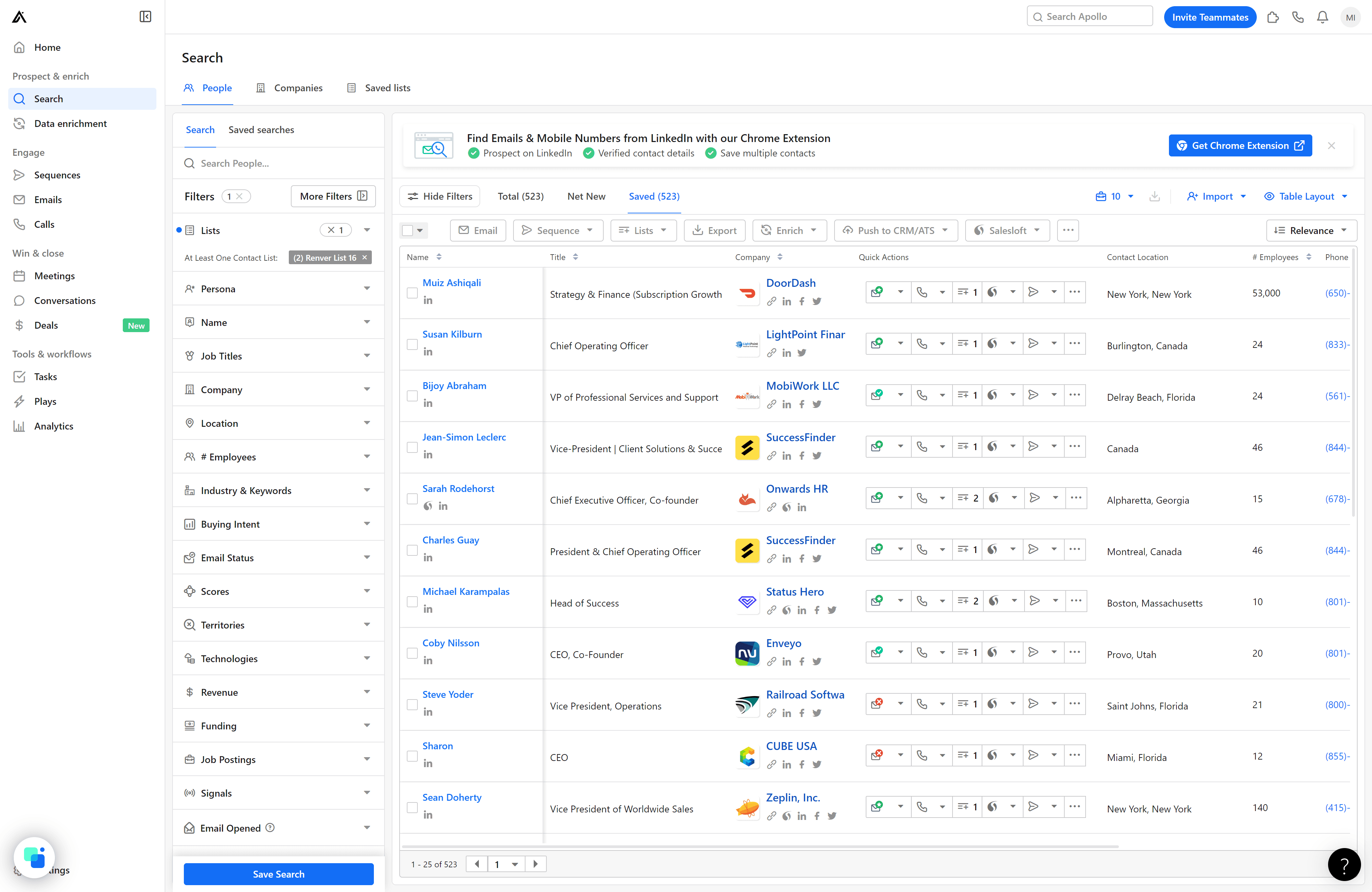Click the Invite Teammates button
The height and width of the screenshot is (892, 1372).
1209,17
